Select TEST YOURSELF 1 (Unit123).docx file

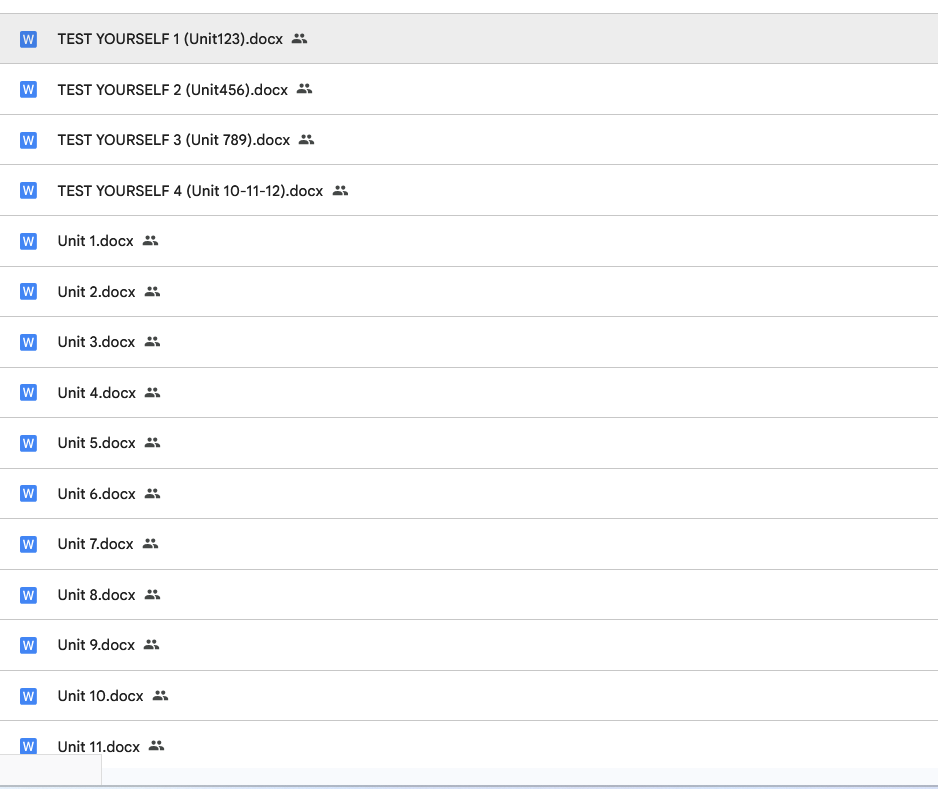pyautogui.click(x=170, y=39)
